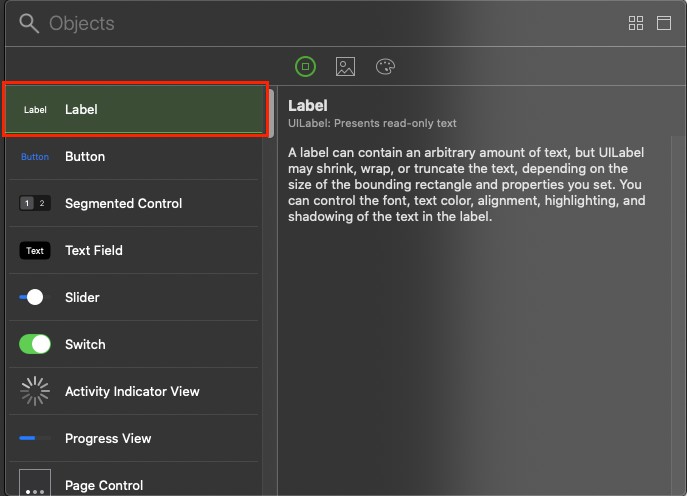The width and height of the screenshot is (687, 496).
Task: Click the 'UILabel: Presents read-only text' subtitle
Action: coord(372,123)
